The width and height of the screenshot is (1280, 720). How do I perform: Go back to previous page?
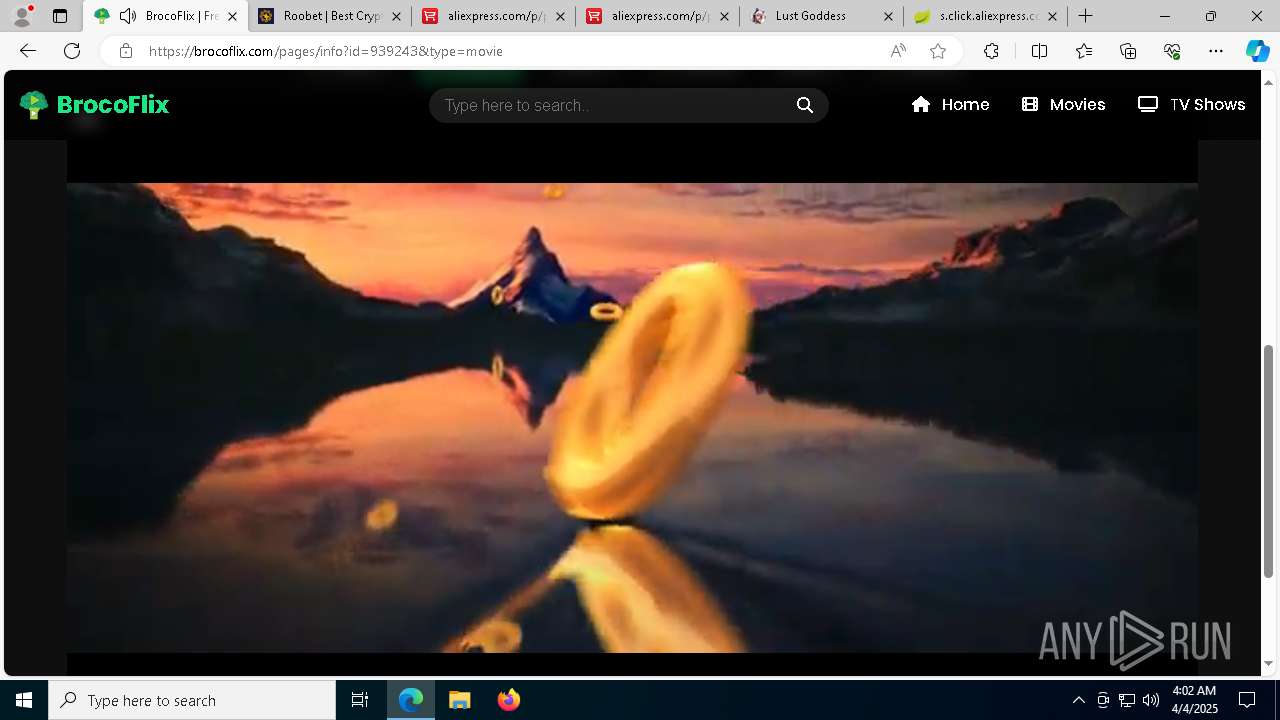pyautogui.click(x=28, y=51)
